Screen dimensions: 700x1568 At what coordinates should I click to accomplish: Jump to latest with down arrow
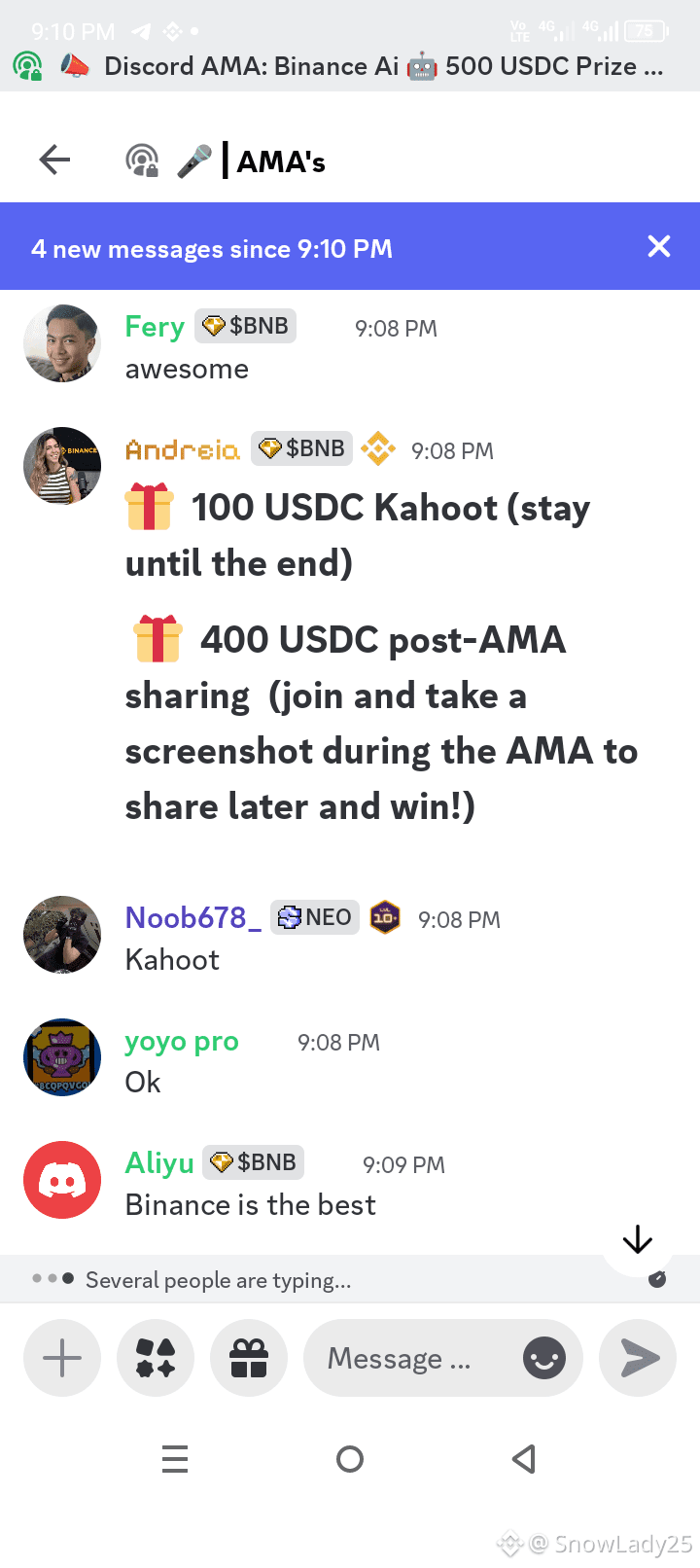[638, 1239]
